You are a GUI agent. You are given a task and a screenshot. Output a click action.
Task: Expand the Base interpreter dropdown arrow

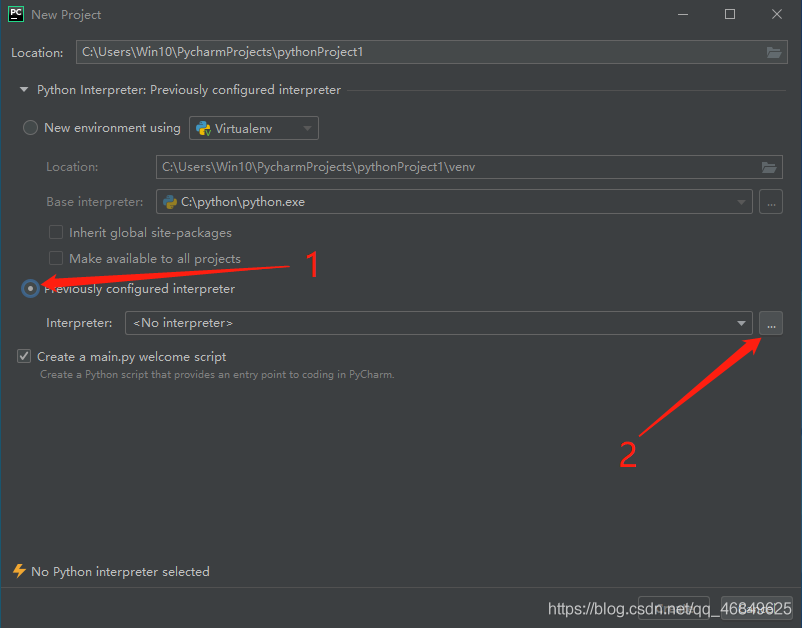741,202
